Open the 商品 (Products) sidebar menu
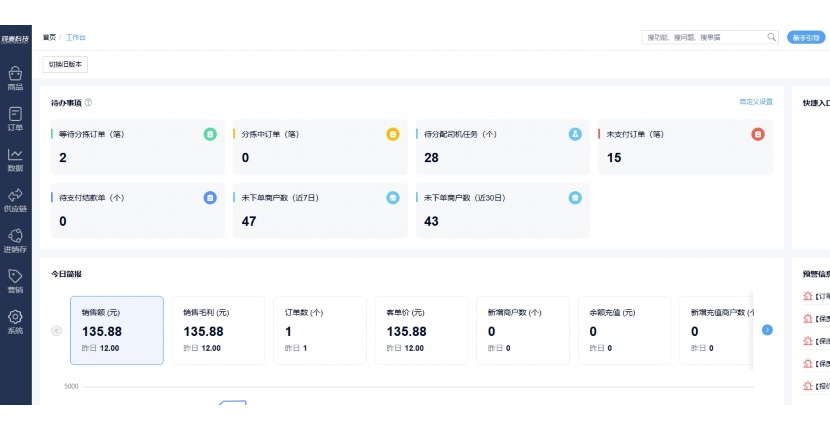830x430 pixels. coord(15,78)
